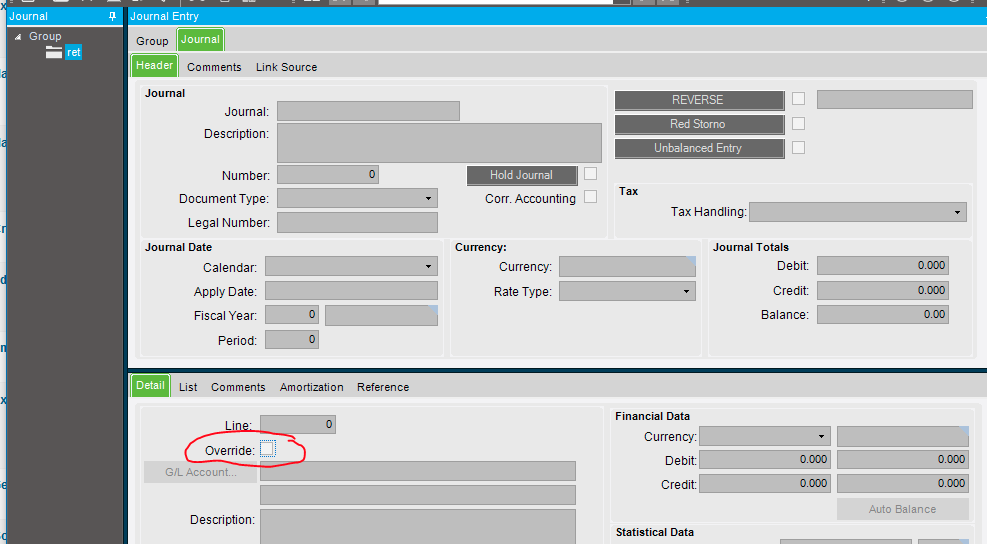Viewport: 987px width, 544px height.
Task: Click the journal Number field
Action: pyautogui.click(x=328, y=174)
